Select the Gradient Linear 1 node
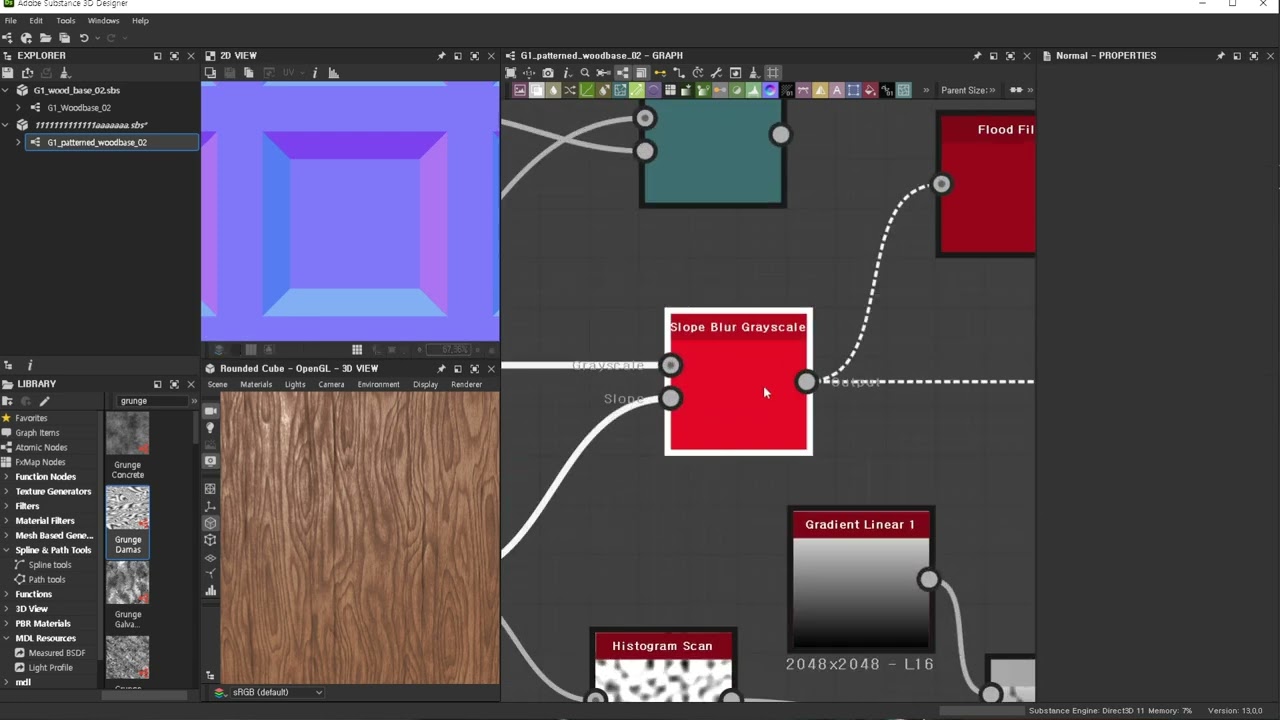 point(861,580)
